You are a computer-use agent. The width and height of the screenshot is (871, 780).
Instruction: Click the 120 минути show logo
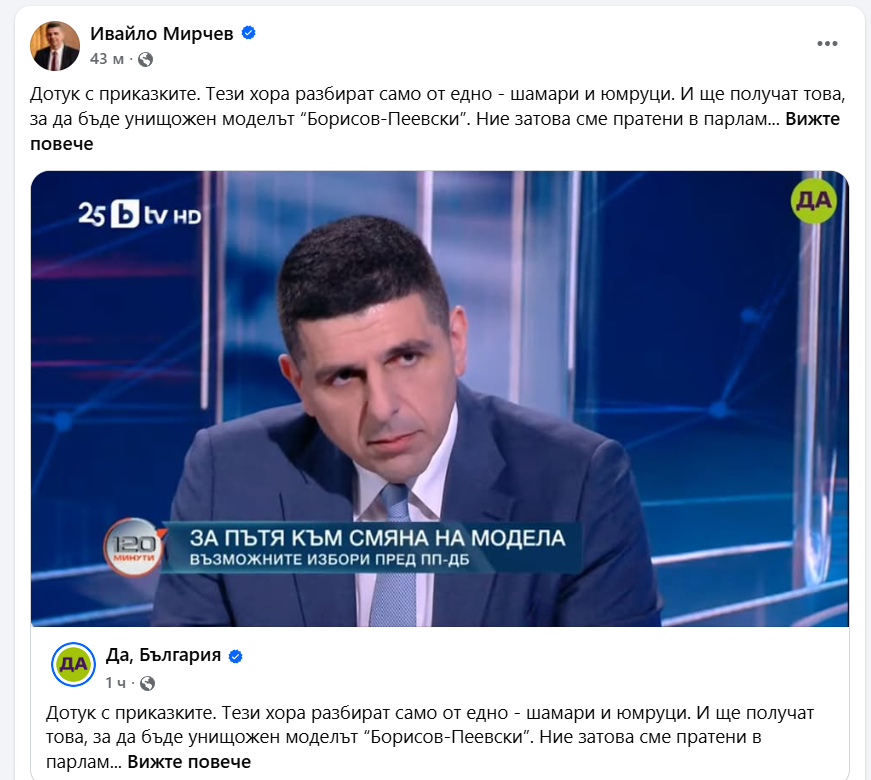point(134,547)
